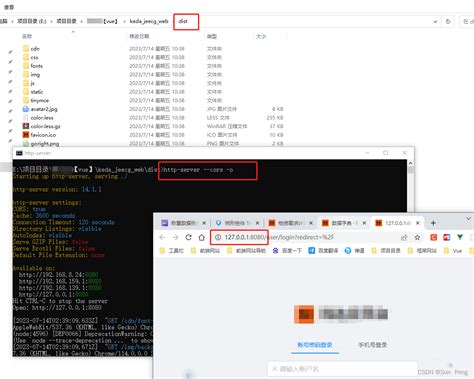Open the Vue bookmark folder
The width and height of the screenshot is (474, 379).
point(453,251)
